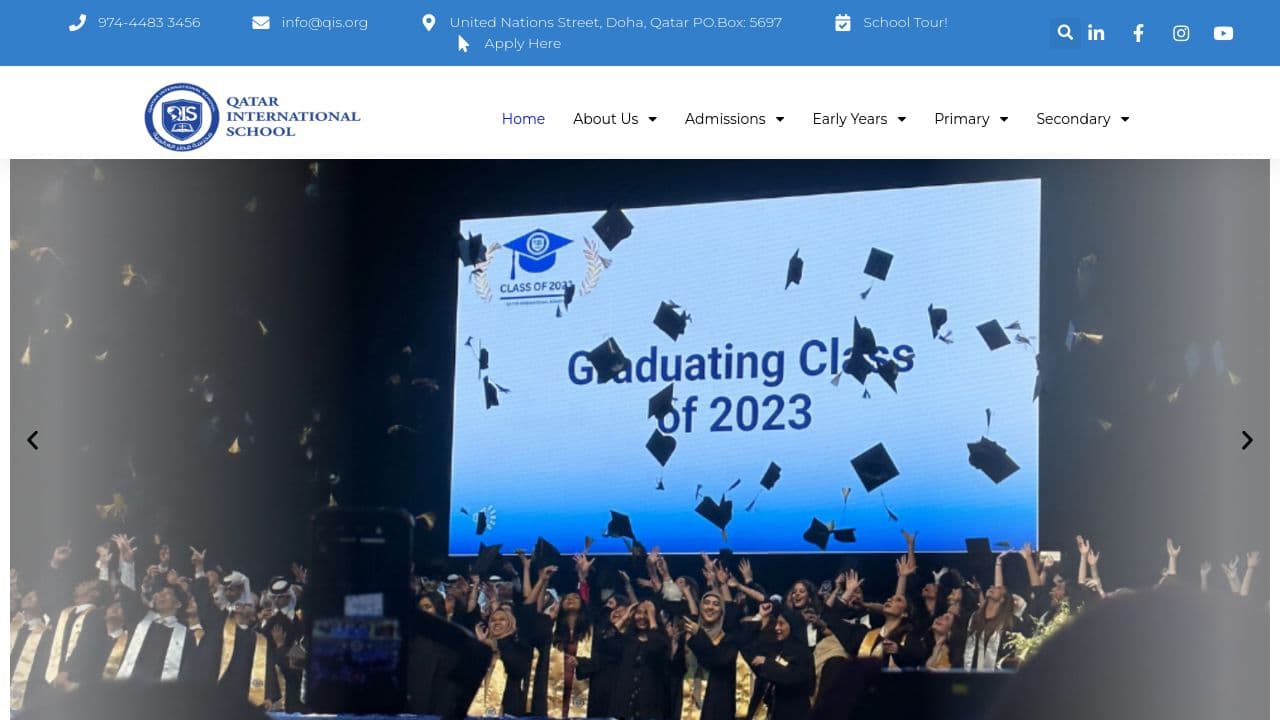Click the Facebook icon
This screenshot has height=720, width=1280.
coord(1138,33)
